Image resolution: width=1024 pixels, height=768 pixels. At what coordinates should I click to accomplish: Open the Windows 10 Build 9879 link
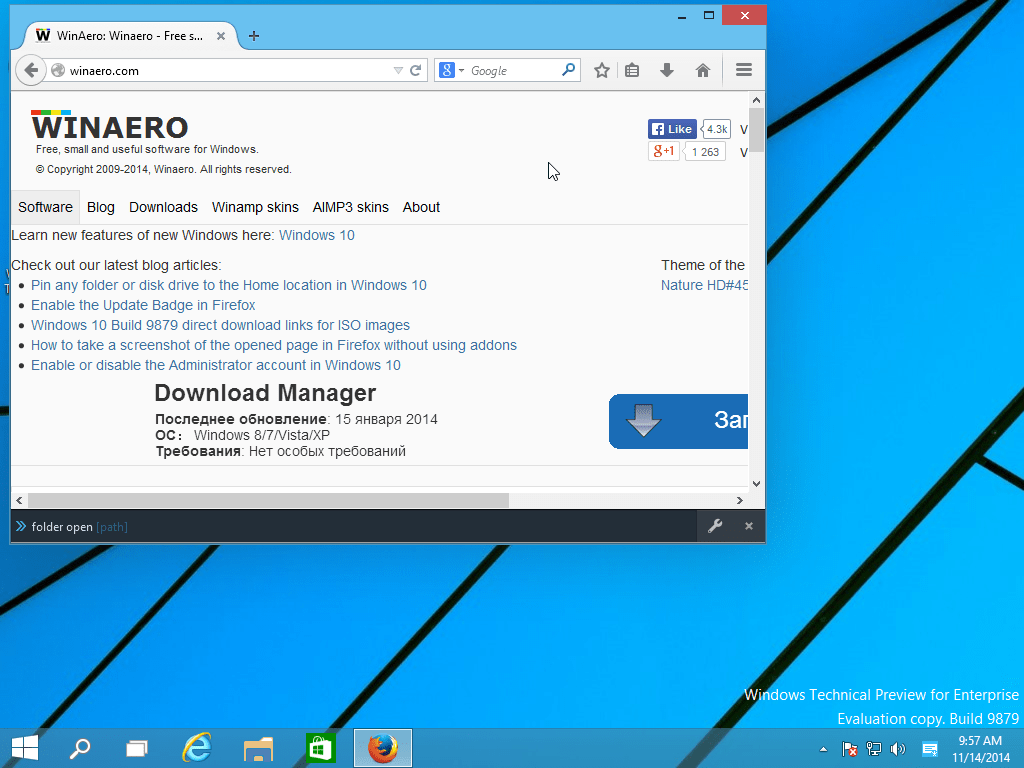pyautogui.click(x=219, y=325)
